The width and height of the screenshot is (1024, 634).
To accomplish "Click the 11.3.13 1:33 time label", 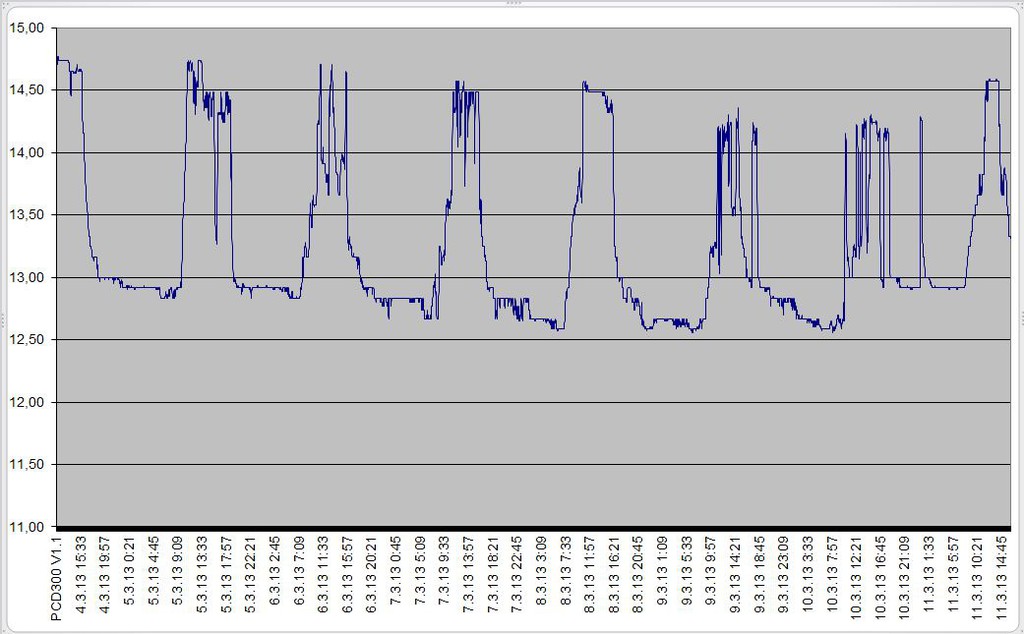I will (x=928, y=575).
